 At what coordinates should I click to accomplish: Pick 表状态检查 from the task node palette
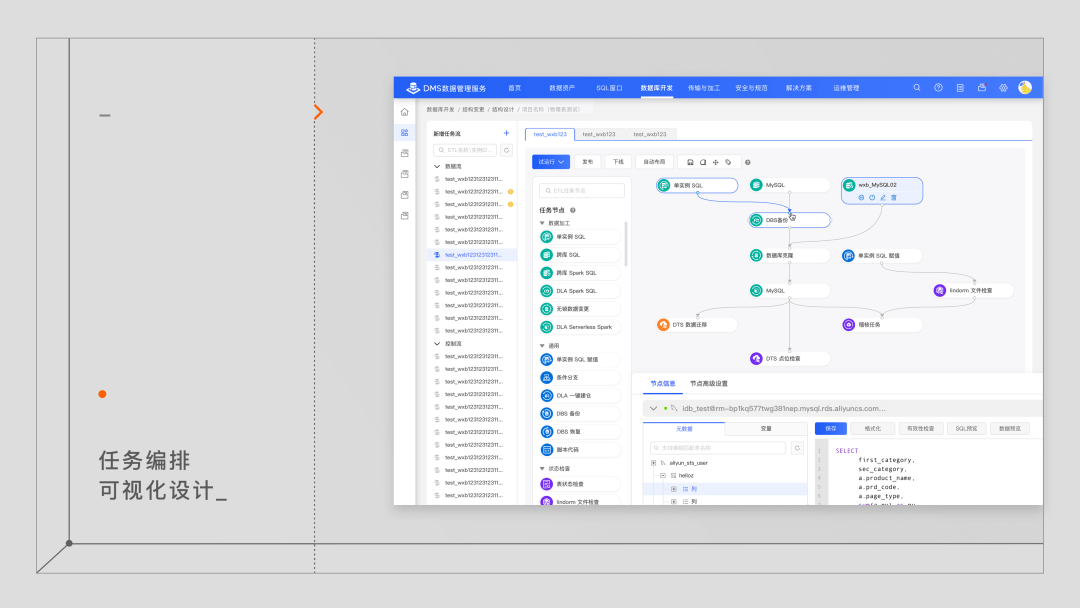point(579,484)
